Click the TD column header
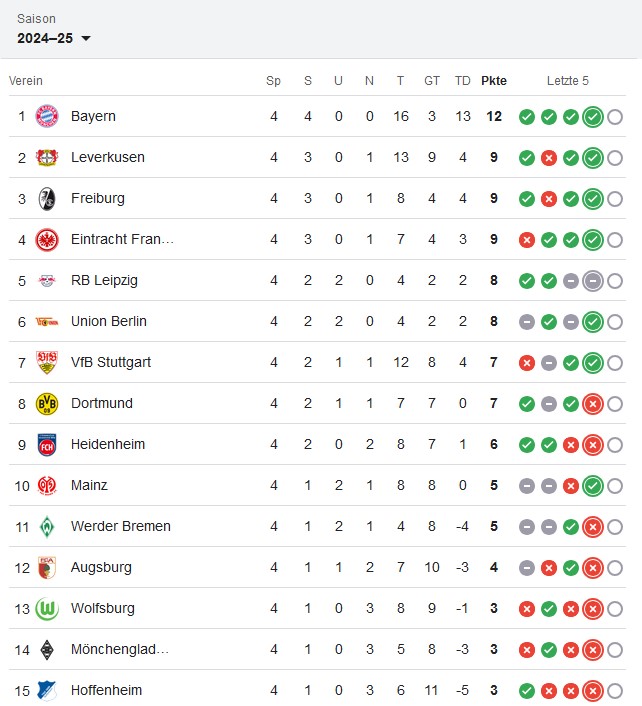The width and height of the screenshot is (642, 706). 462,81
